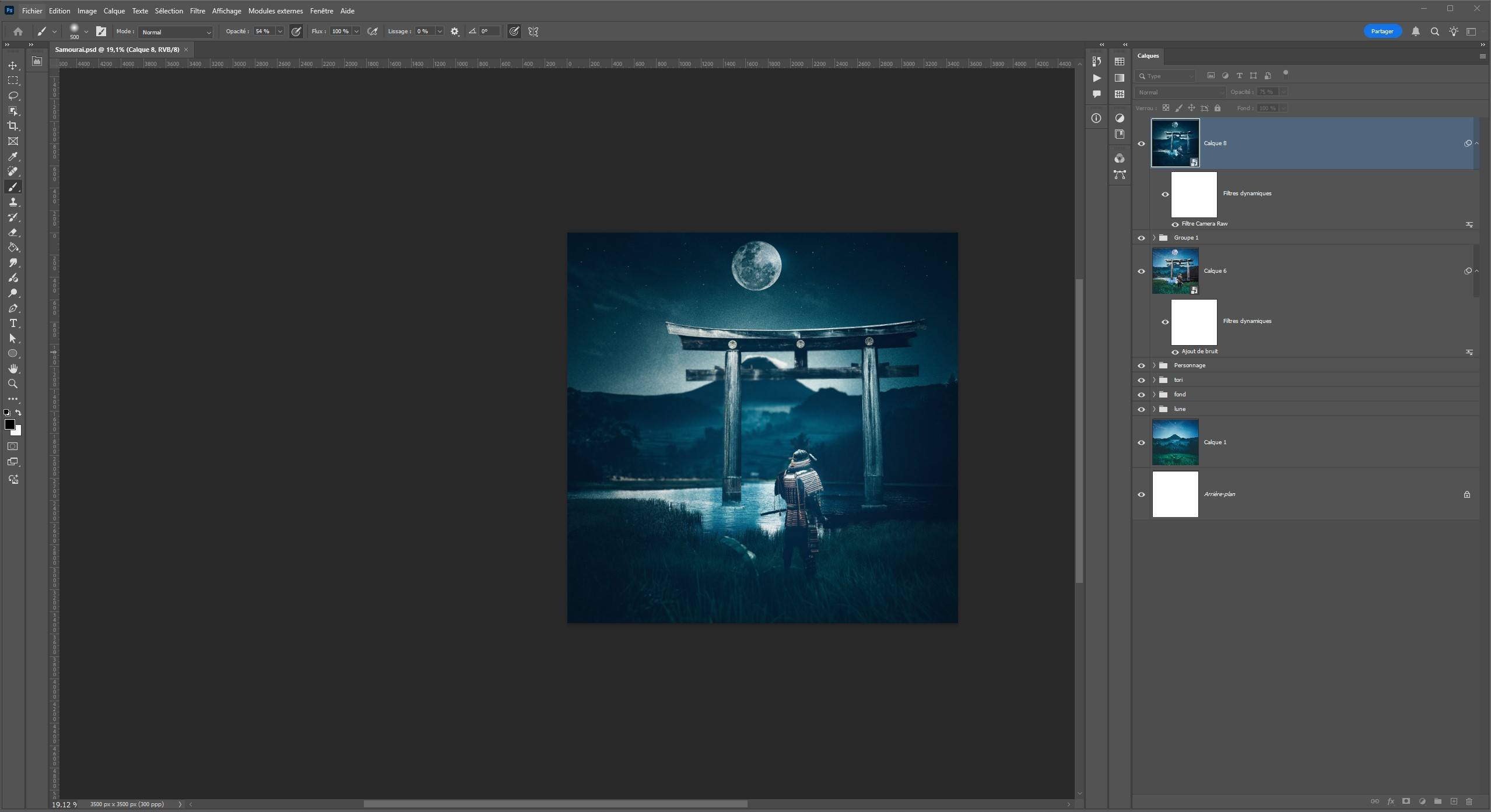This screenshot has height=812, width=1491.
Task: Select the Zoom tool
Action: (x=13, y=384)
